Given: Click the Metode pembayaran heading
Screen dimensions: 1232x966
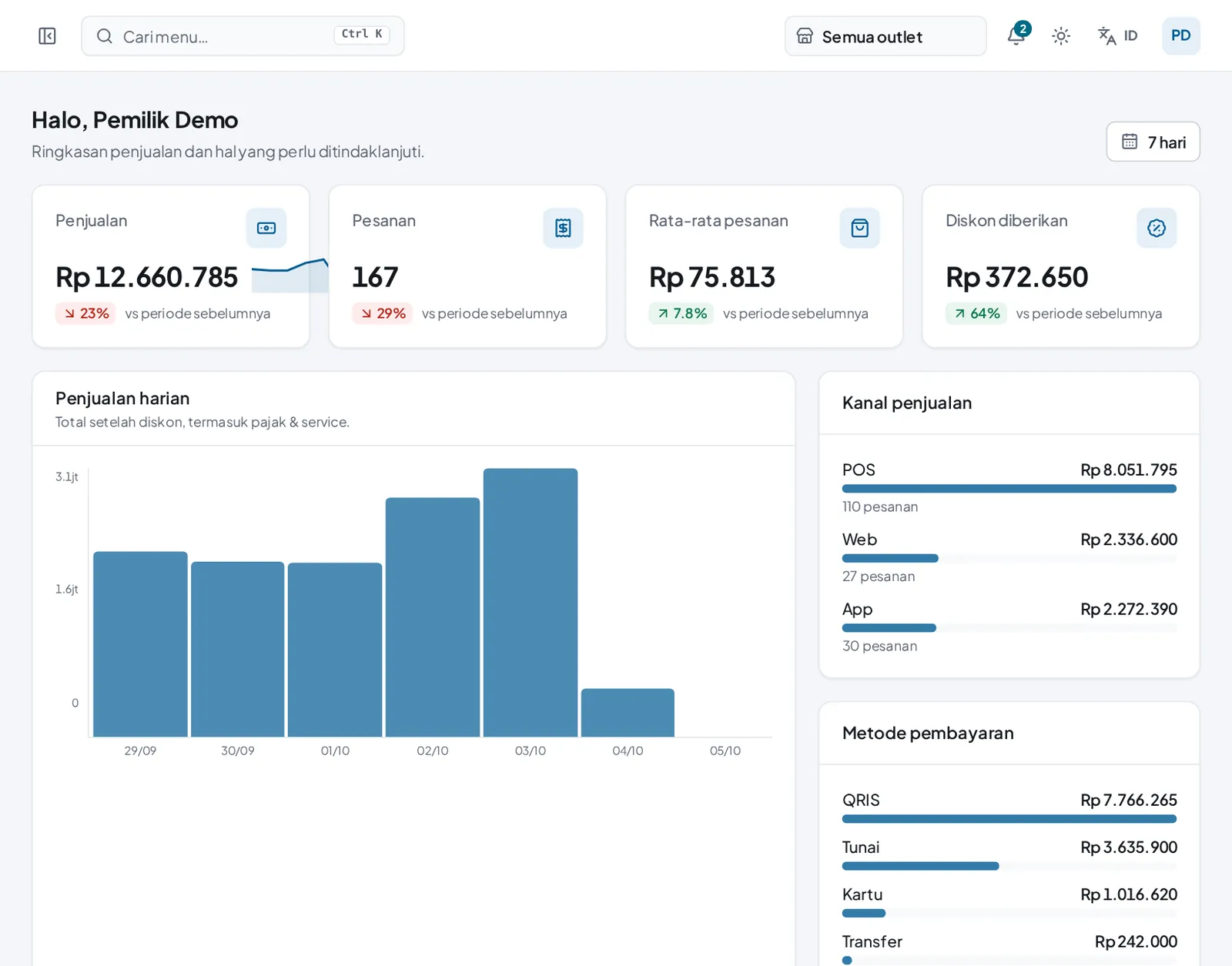Looking at the screenshot, I should coord(928,733).
